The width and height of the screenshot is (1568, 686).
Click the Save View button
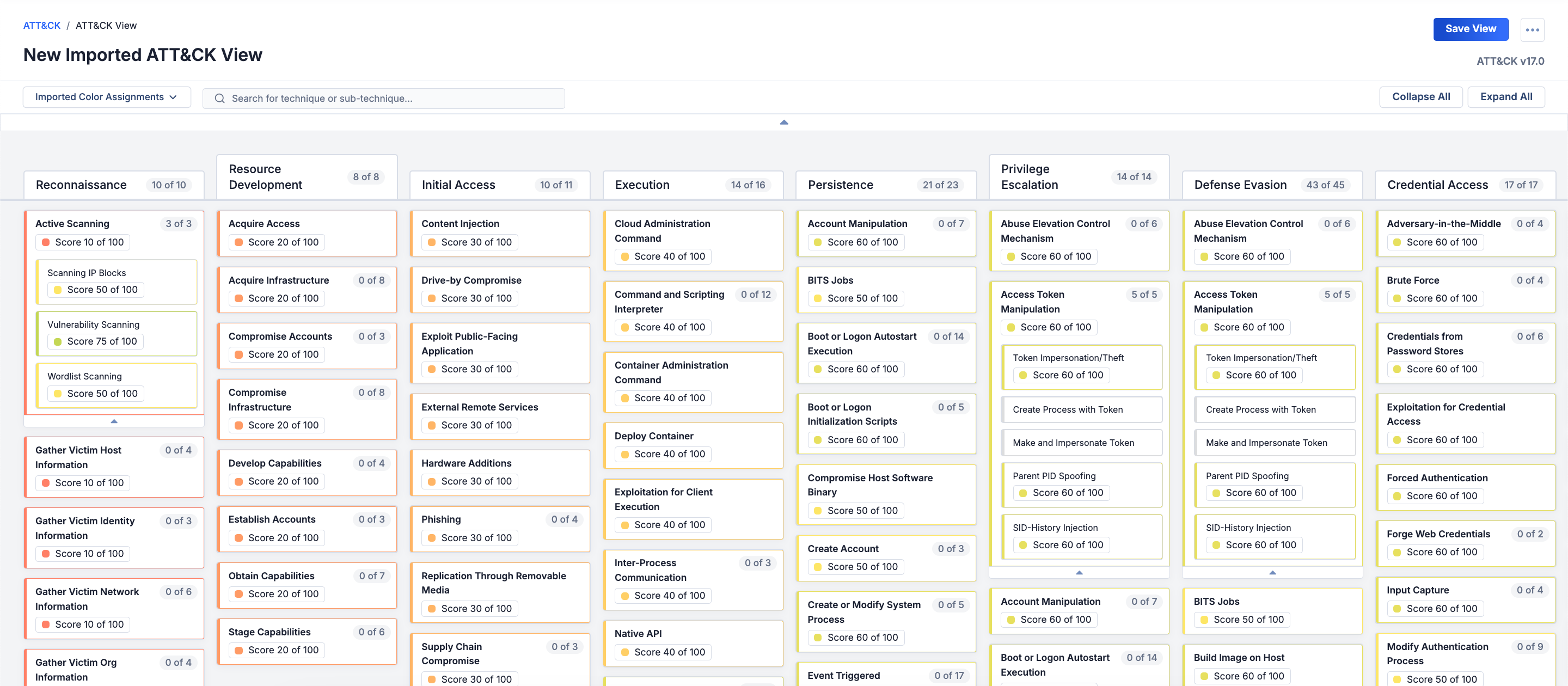(1470, 29)
